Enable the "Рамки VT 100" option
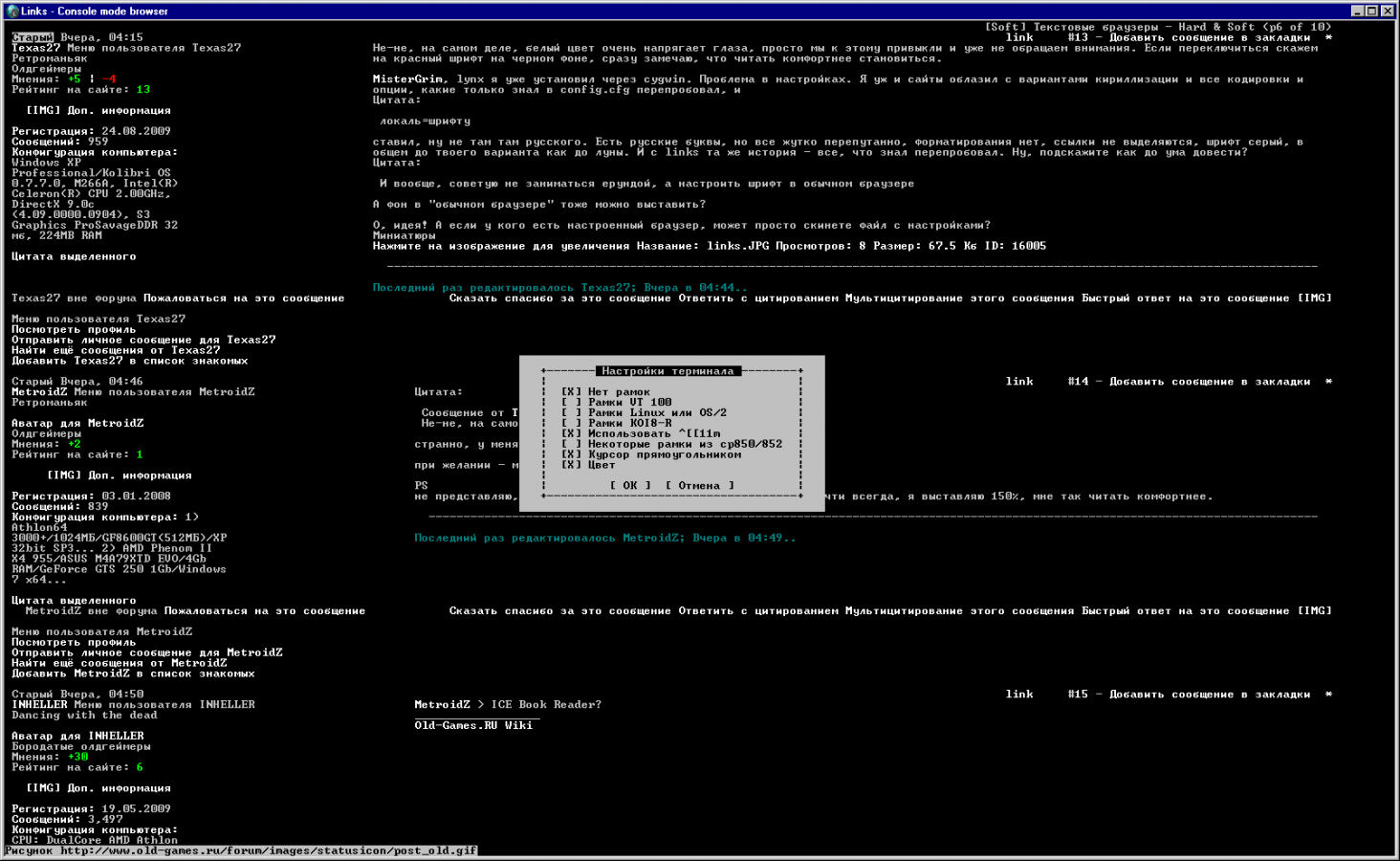The image size is (1400, 861). (571, 403)
